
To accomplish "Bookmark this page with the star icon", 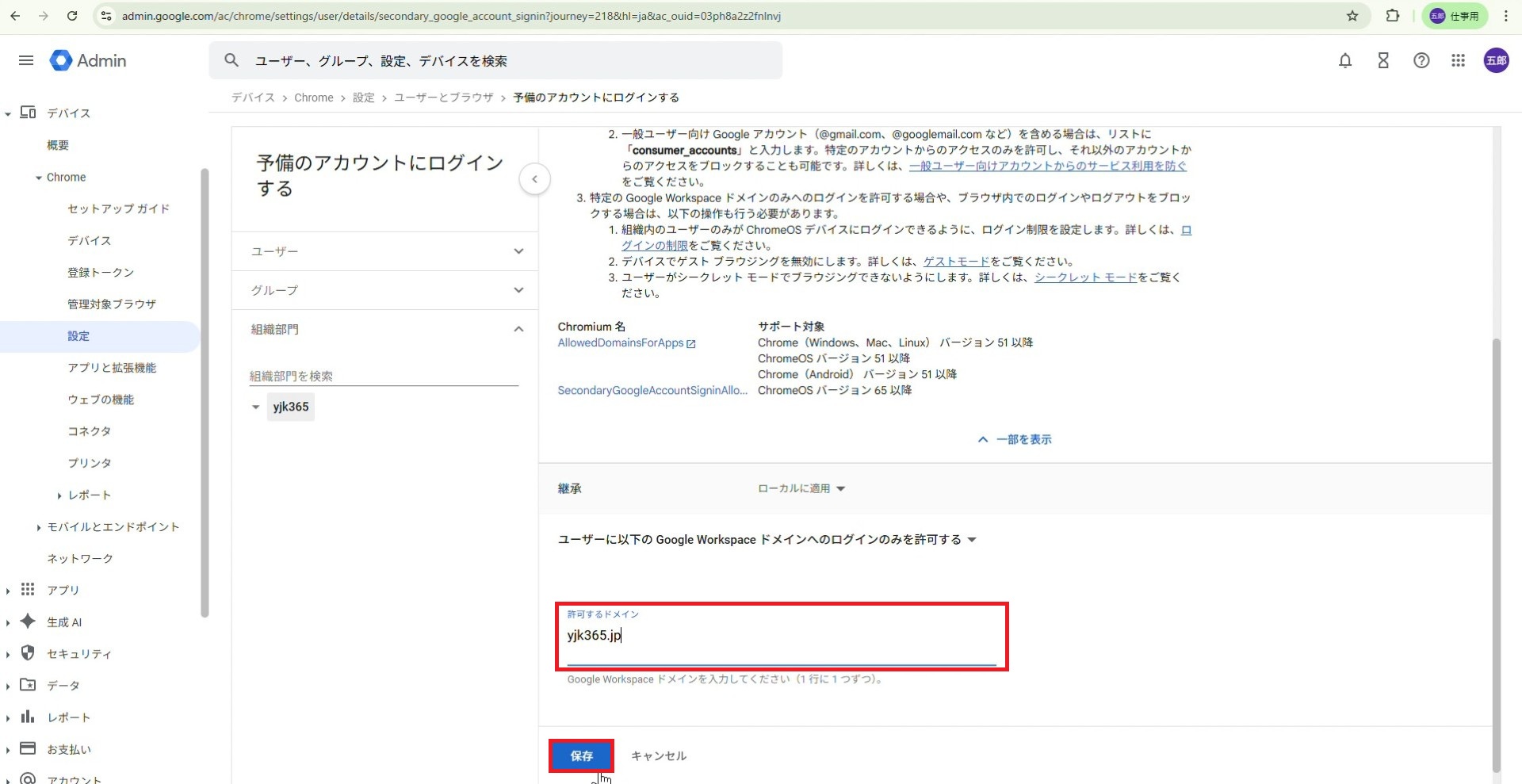I will pyautogui.click(x=1352, y=16).
